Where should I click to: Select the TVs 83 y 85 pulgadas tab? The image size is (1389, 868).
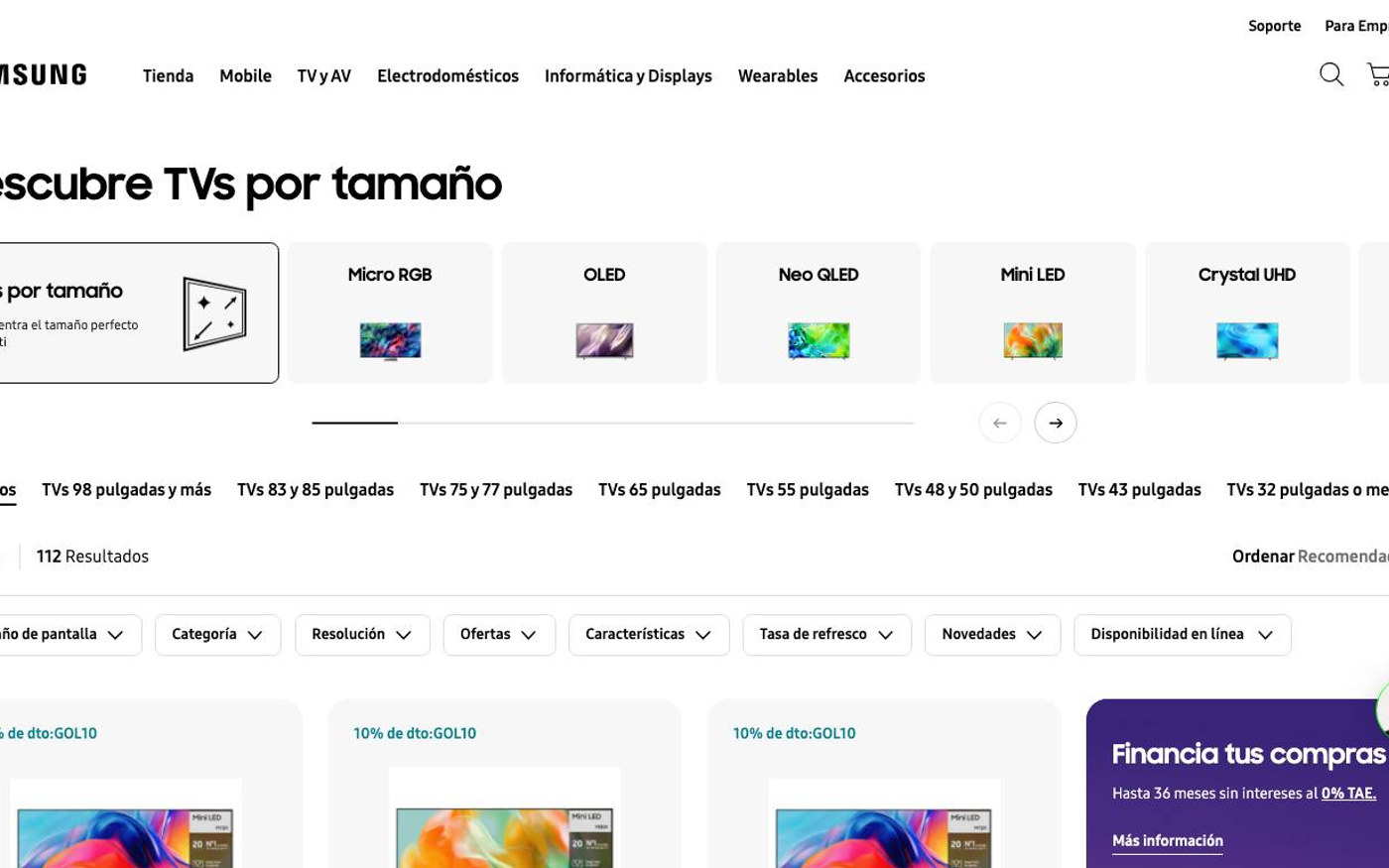point(316,490)
